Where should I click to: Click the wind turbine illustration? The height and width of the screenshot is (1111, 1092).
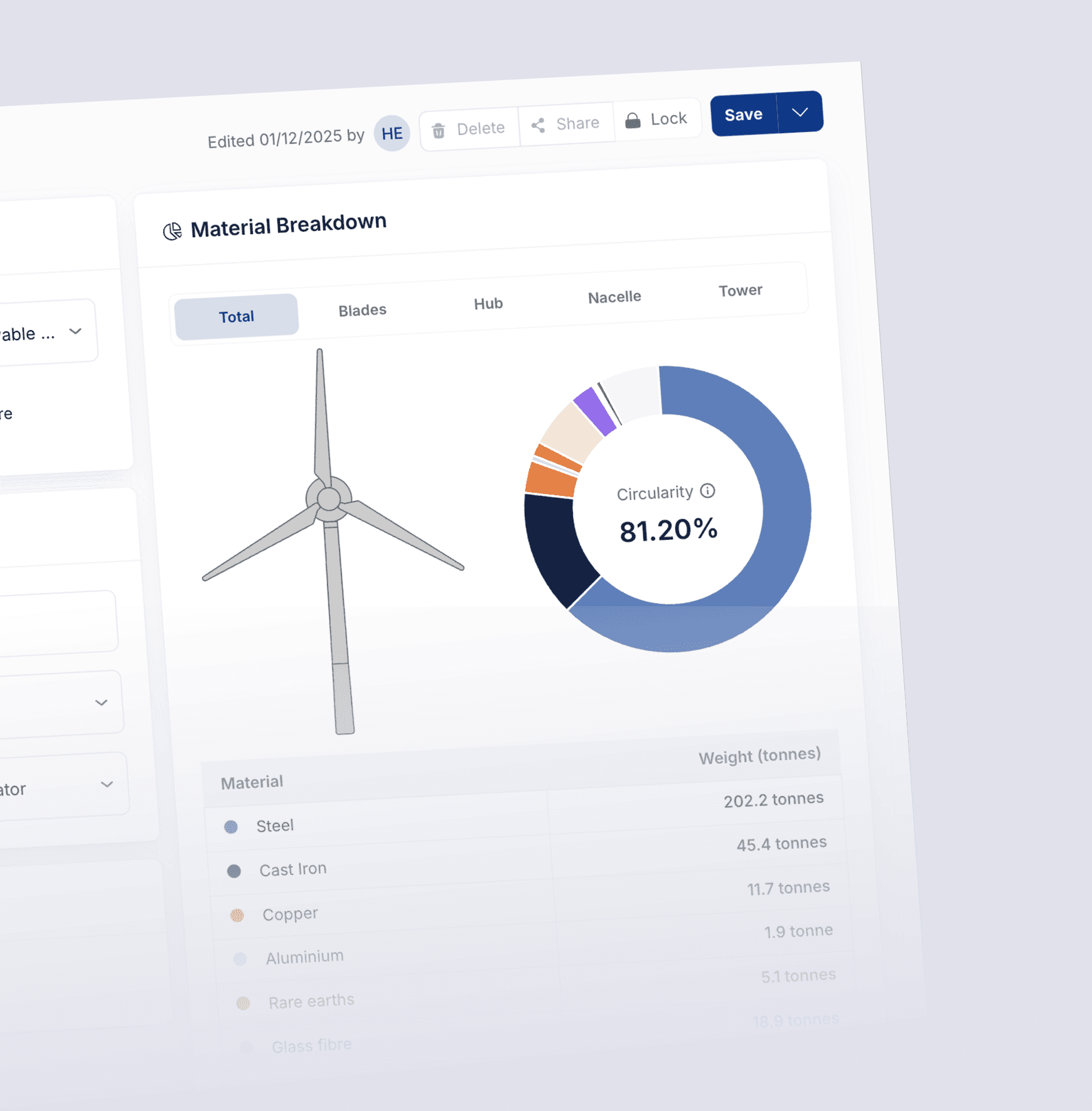(x=333, y=541)
